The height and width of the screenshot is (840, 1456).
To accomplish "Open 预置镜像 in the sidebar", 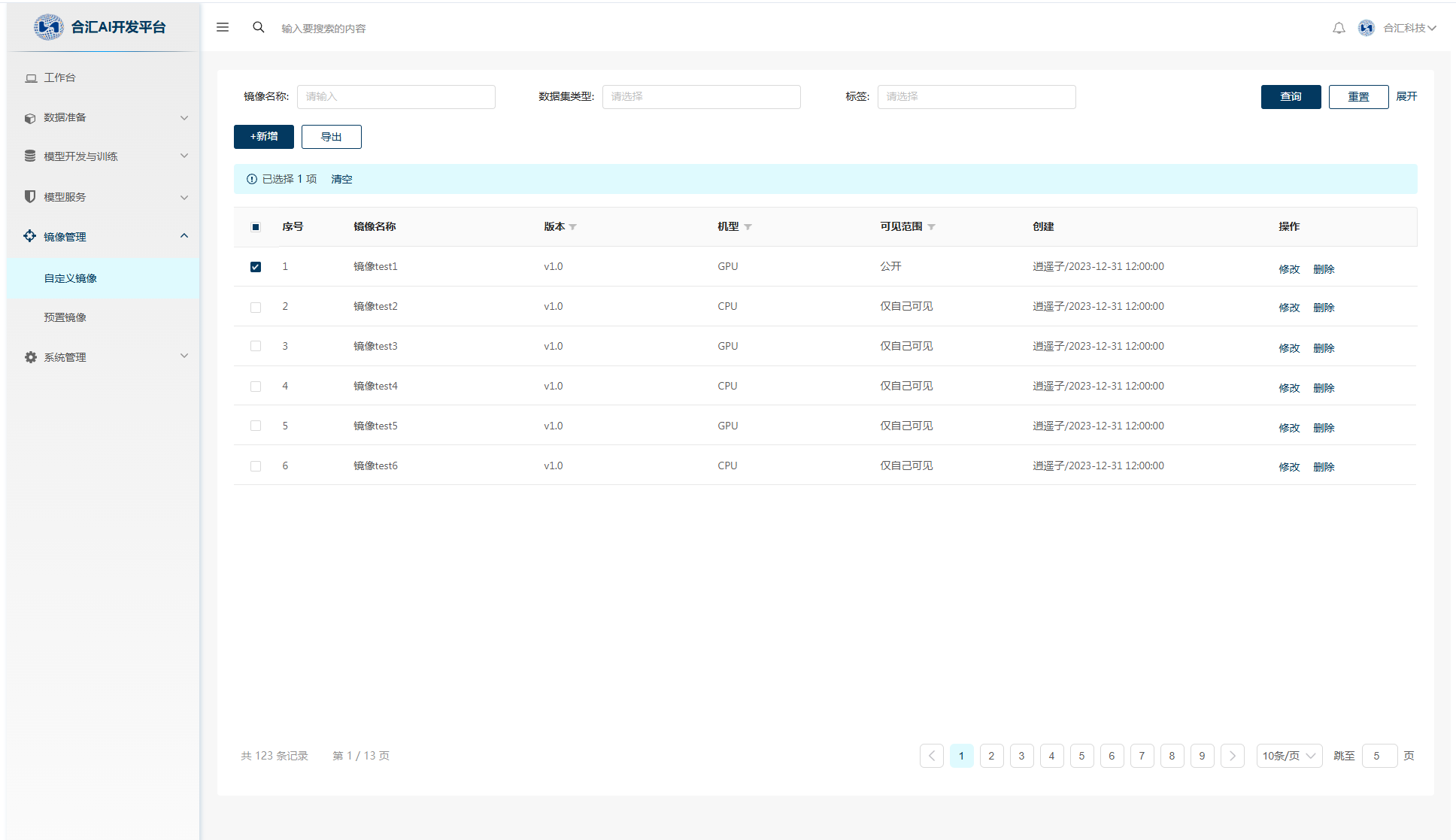I will coord(65,317).
